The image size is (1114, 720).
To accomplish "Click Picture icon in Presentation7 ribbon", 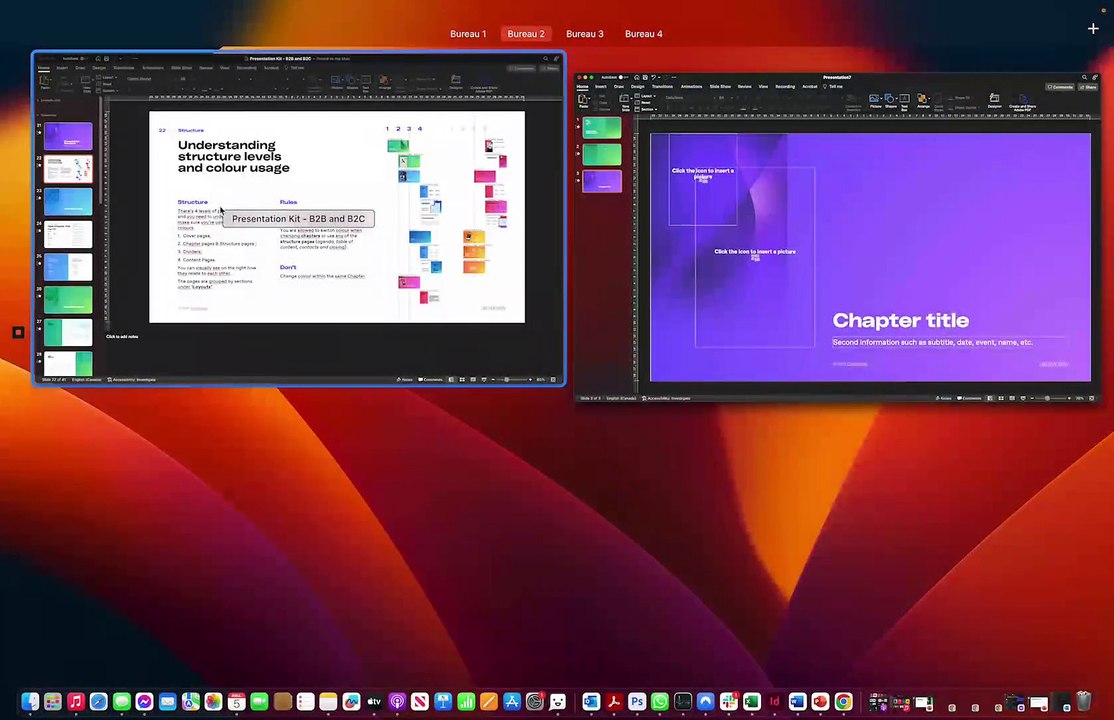I will (874, 99).
